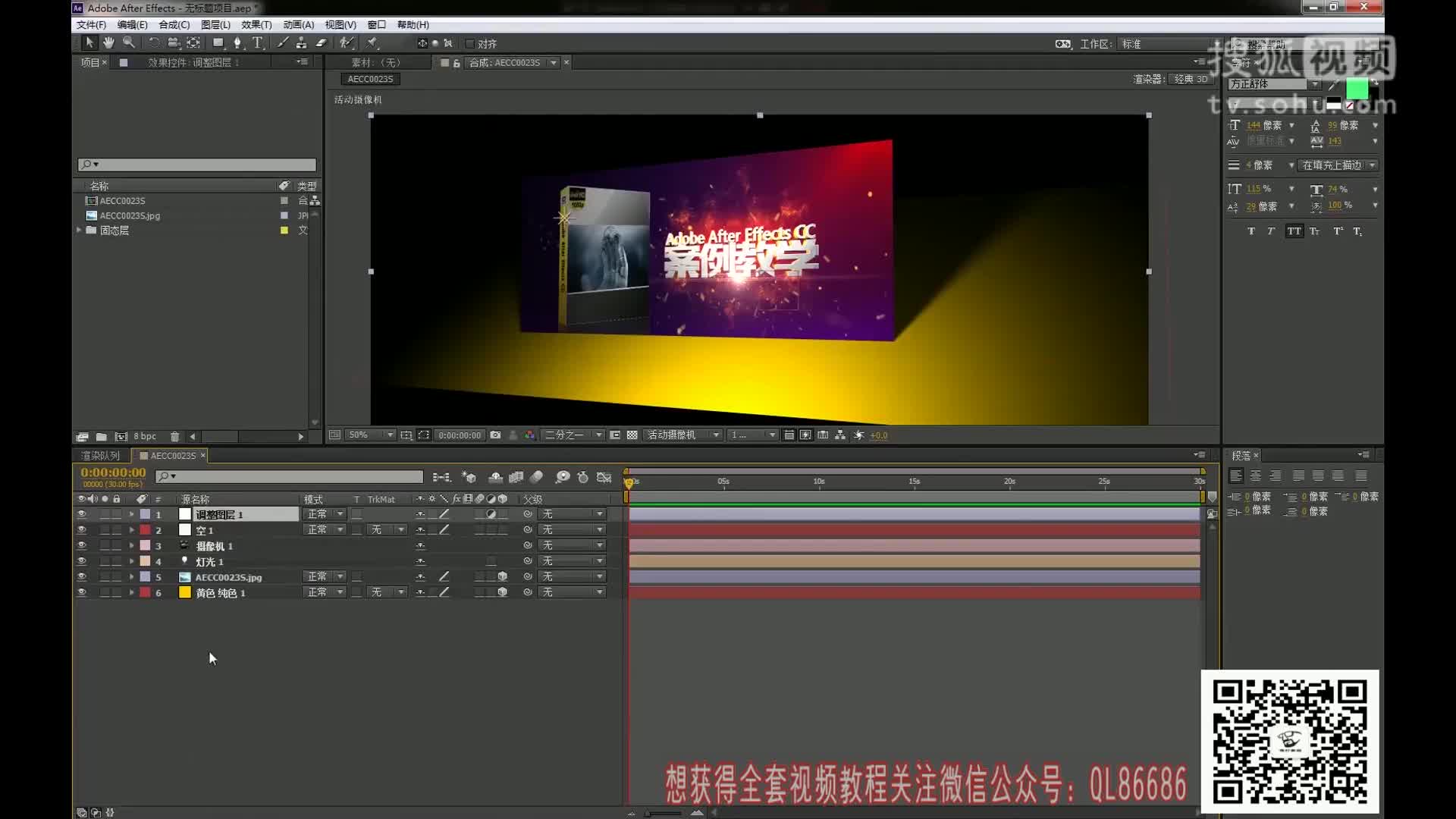Toggle the shy layers hide switch
This screenshot has width=1456, height=819.
(495, 477)
